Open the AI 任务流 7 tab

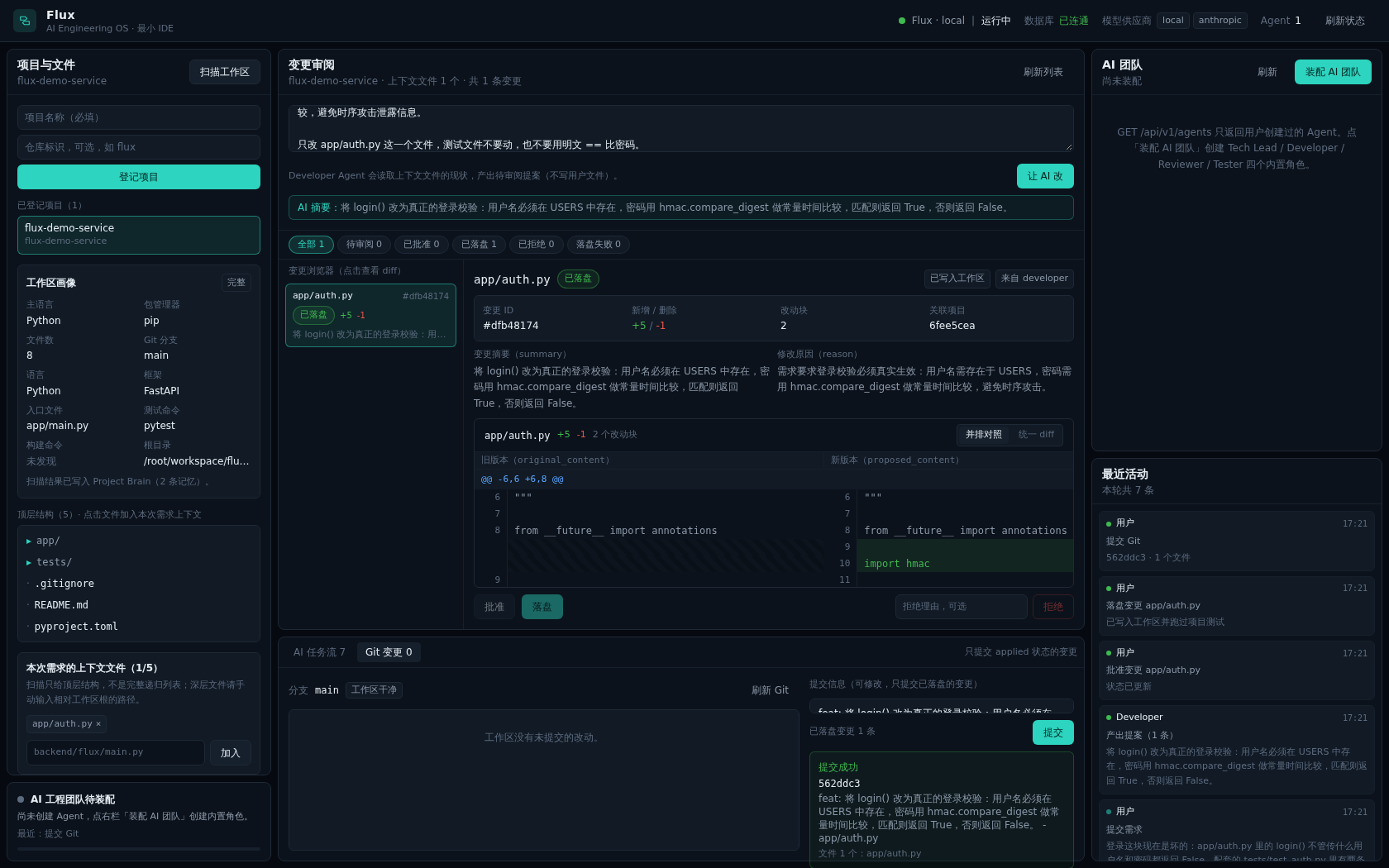tap(319, 652)
